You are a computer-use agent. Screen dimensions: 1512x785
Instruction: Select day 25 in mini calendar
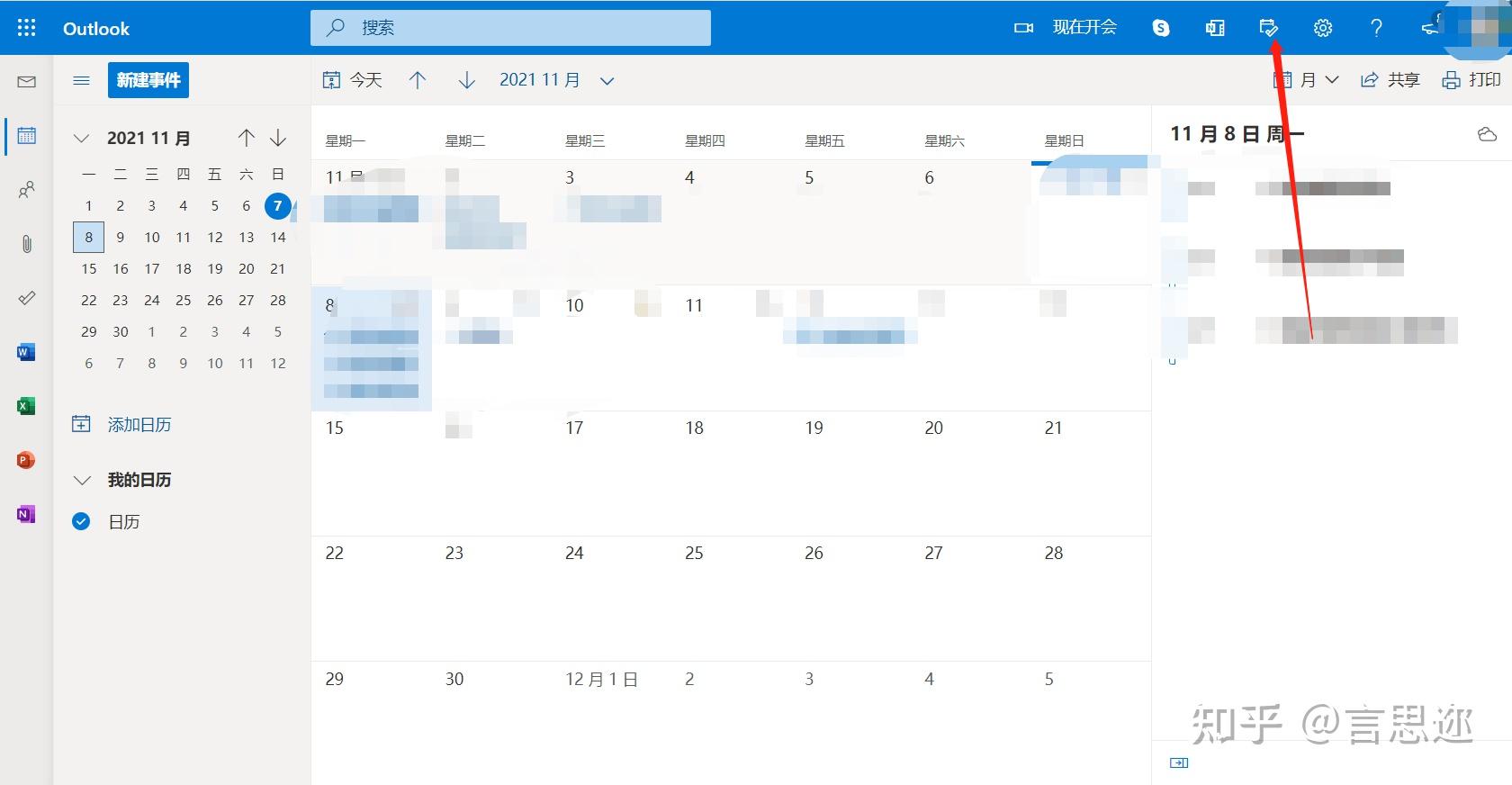[184, 301]
